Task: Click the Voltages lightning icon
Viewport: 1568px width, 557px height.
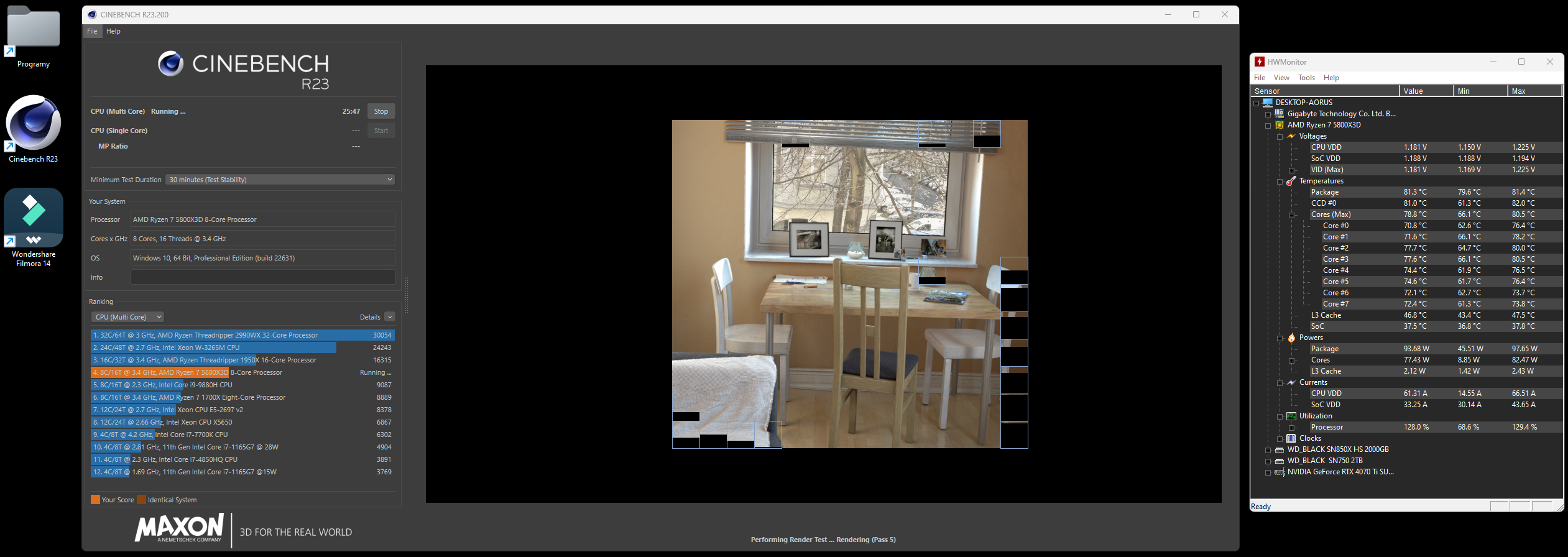Action: (x=1291, y=136)
